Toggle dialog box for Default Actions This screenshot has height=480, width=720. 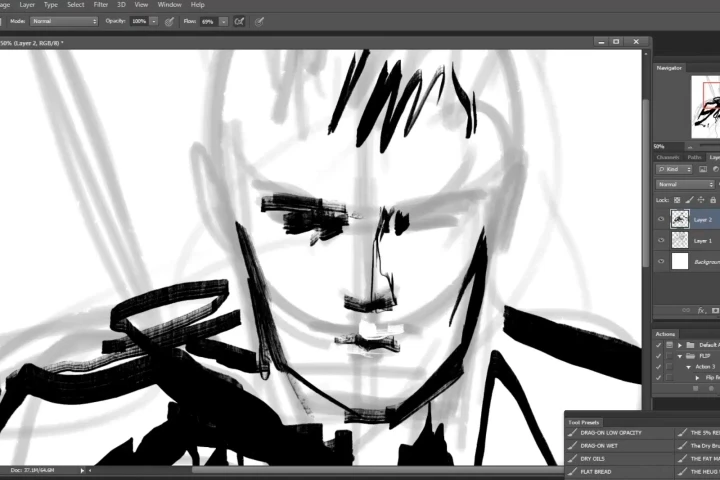669,345
